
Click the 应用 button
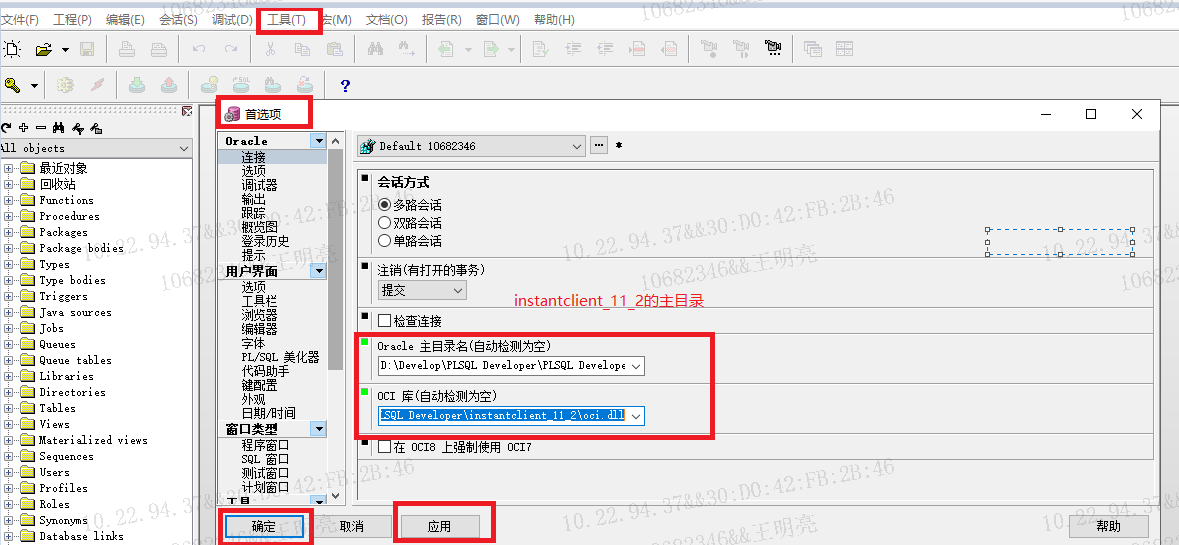pyautogui.click(x=439, y=526)
